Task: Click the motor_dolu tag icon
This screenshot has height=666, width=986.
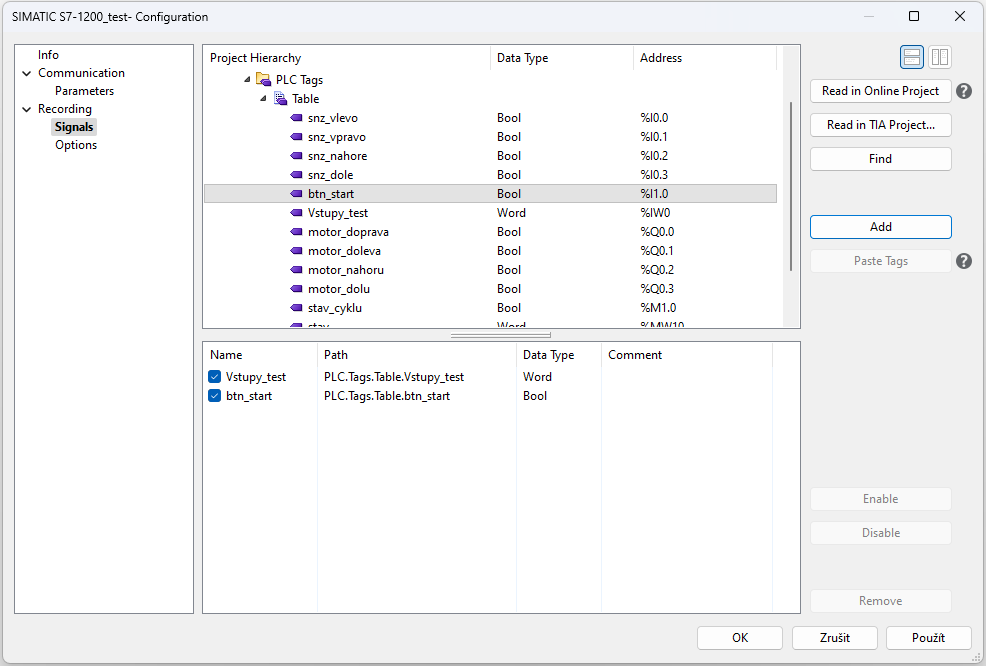Action: tap(296, 289)
